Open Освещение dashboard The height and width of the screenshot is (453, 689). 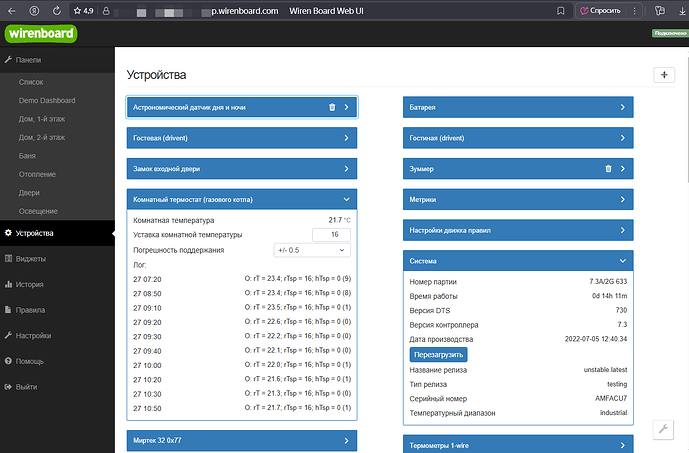38,211
